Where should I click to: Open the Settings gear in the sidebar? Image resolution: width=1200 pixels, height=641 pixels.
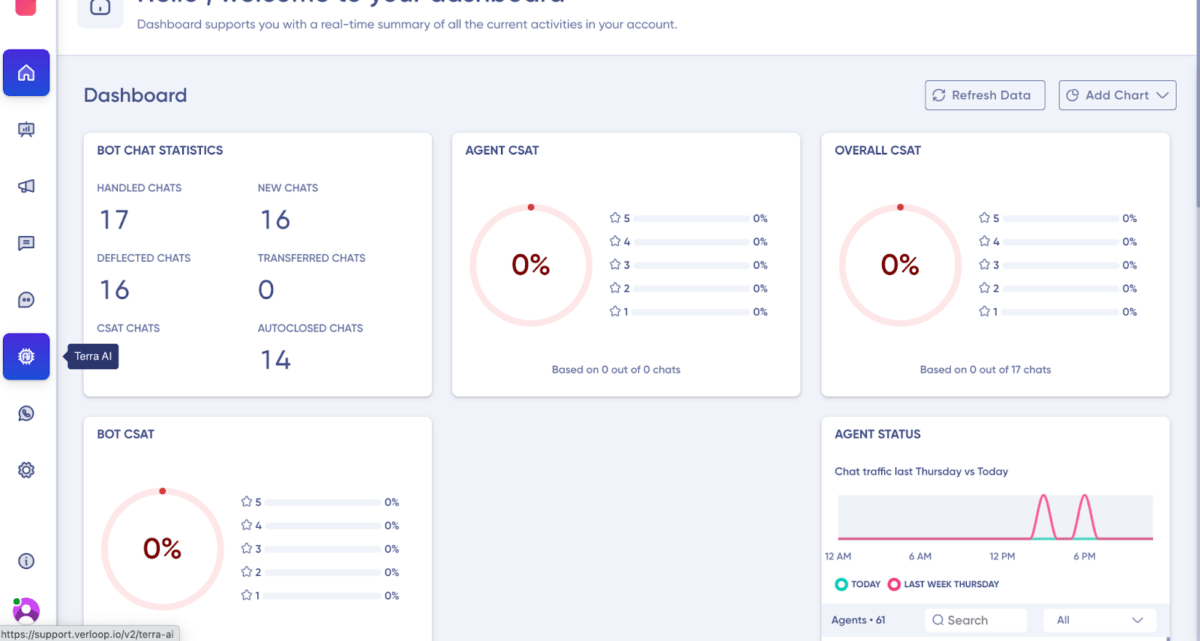26,469
